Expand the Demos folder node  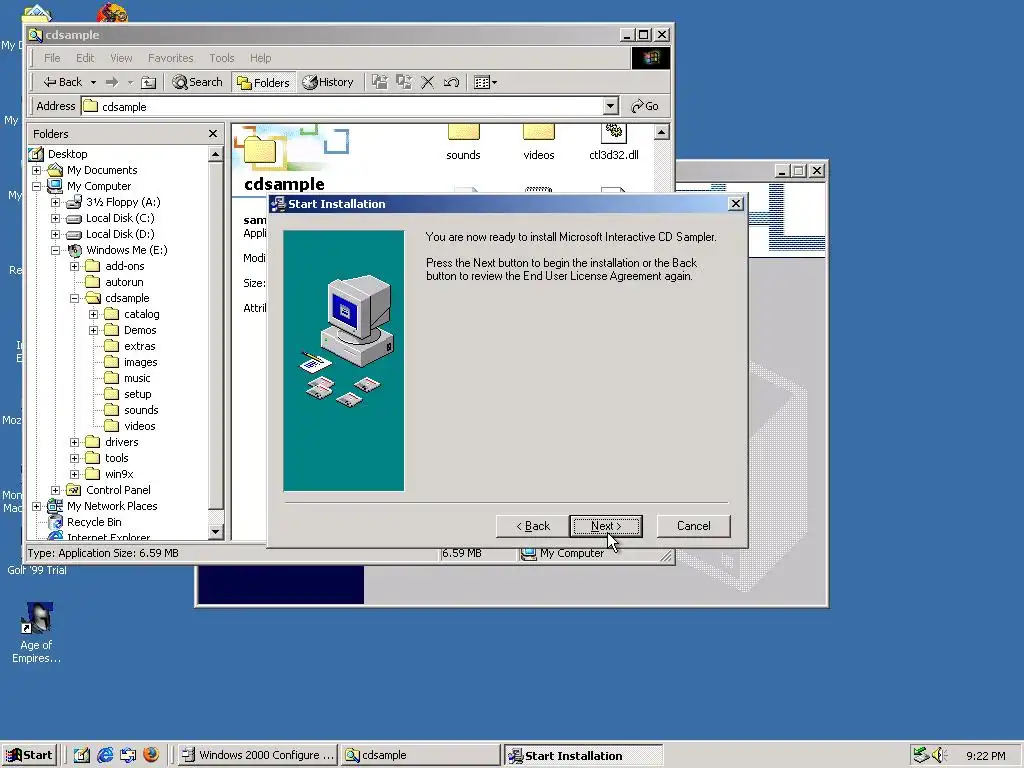[93, 330]
